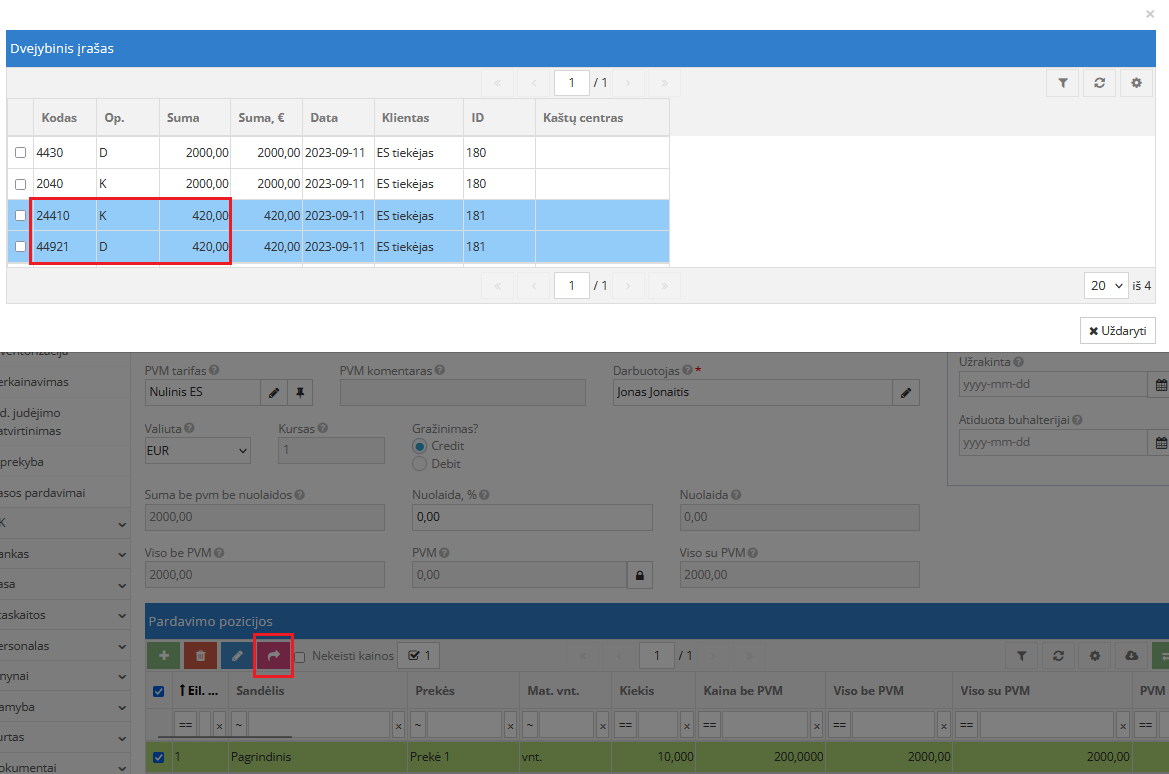1169x774 pixels.
Task: Open the Valiuta EUR dropdown
Action: [x=197, y=451]
